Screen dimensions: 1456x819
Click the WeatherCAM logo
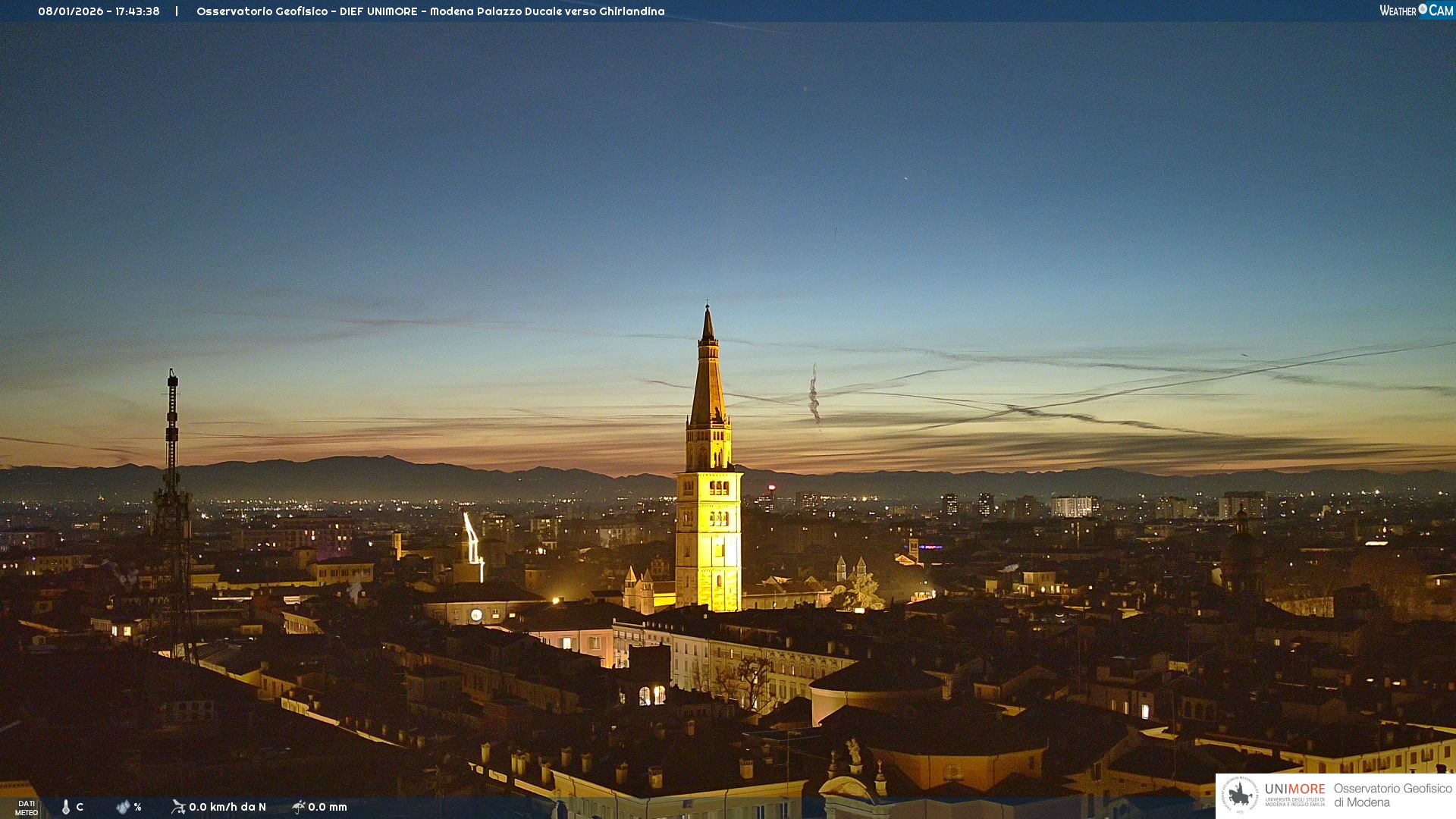[x=1416, y=11]
